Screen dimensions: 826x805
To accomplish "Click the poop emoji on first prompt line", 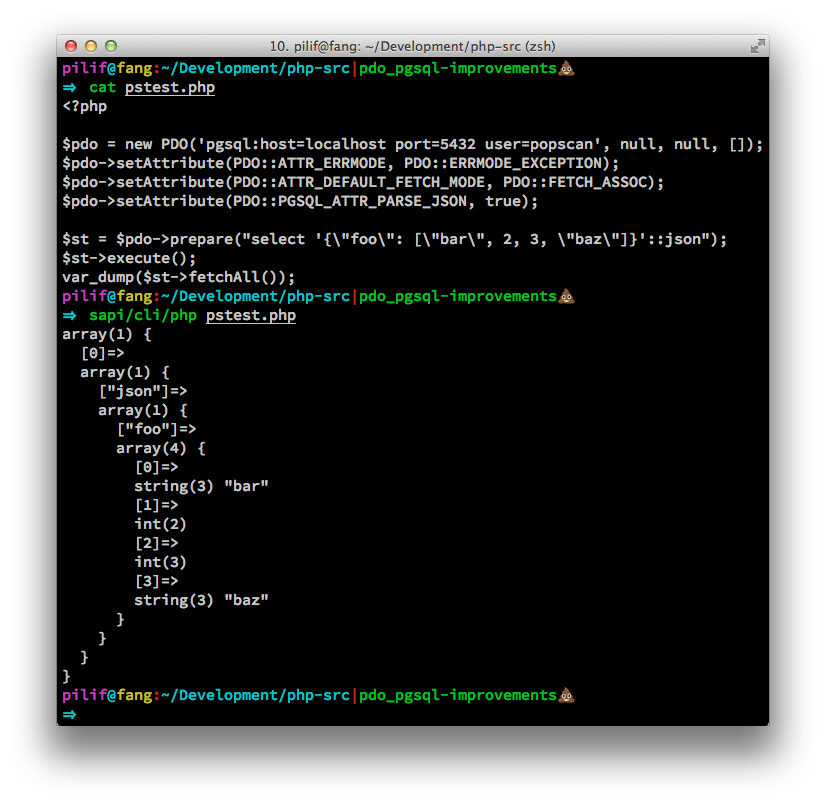I will pos(566,68).
